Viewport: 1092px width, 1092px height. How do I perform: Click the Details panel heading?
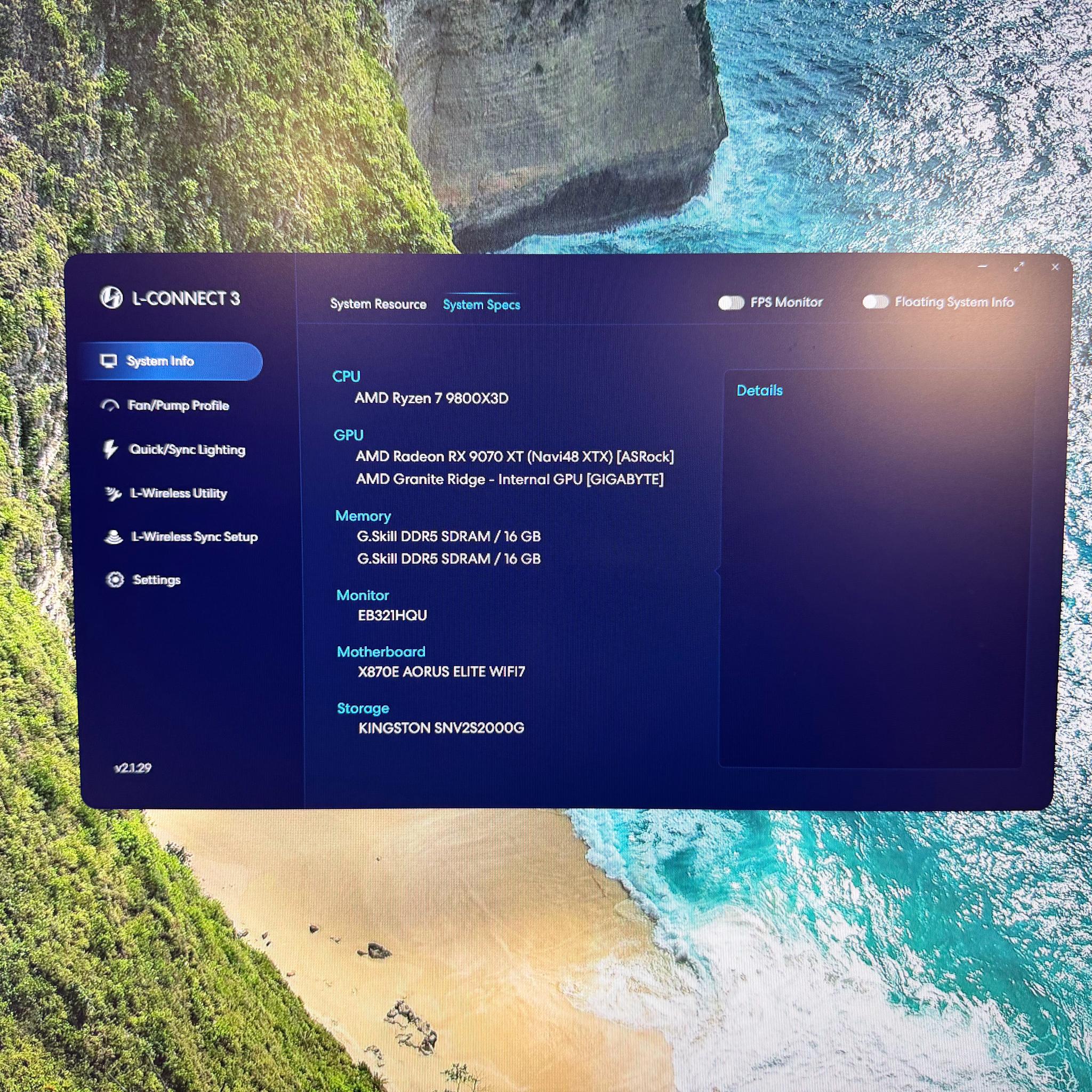point(760,390)
